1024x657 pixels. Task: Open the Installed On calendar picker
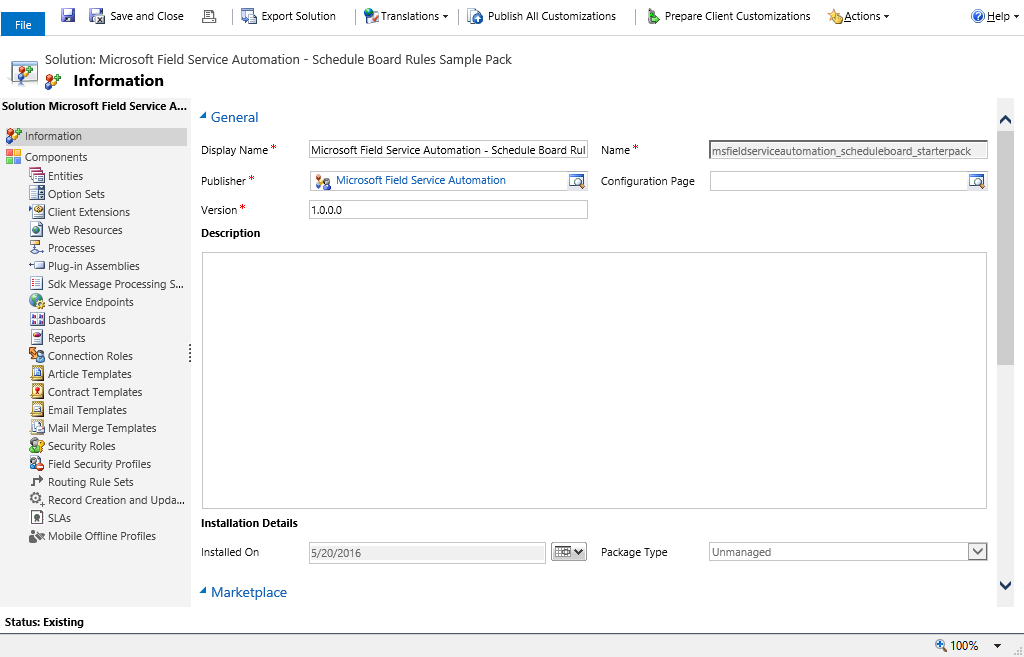tap(569, 552)
